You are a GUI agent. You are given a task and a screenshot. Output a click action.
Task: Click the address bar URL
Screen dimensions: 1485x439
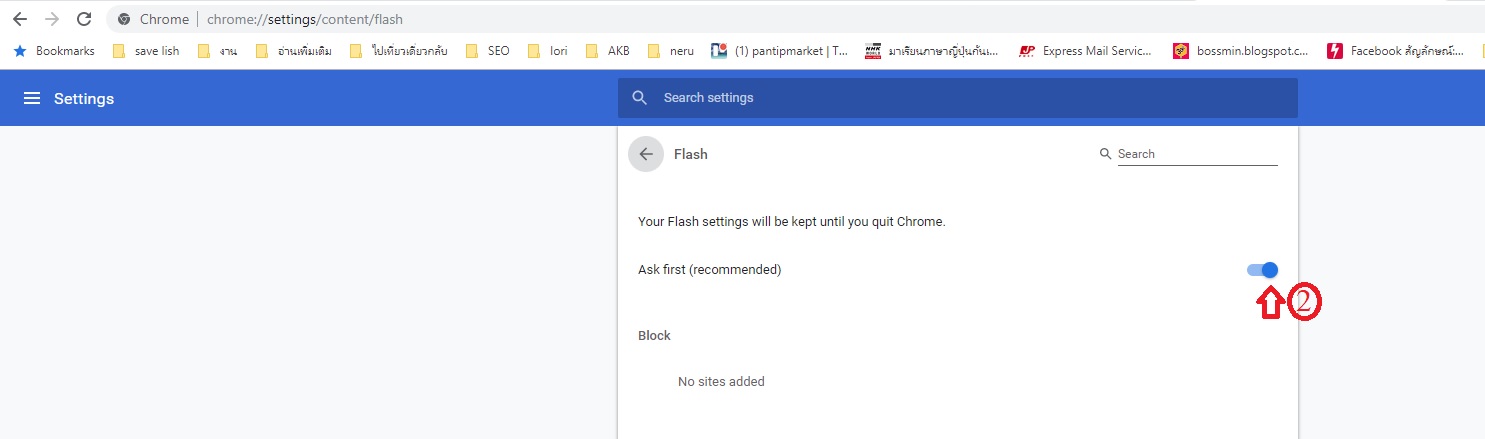305,19
